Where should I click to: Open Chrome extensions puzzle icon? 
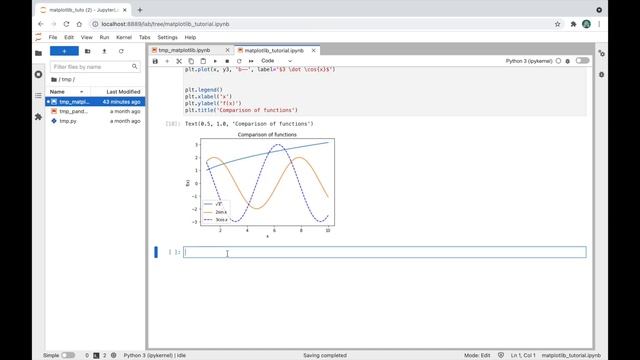[573, 24]
